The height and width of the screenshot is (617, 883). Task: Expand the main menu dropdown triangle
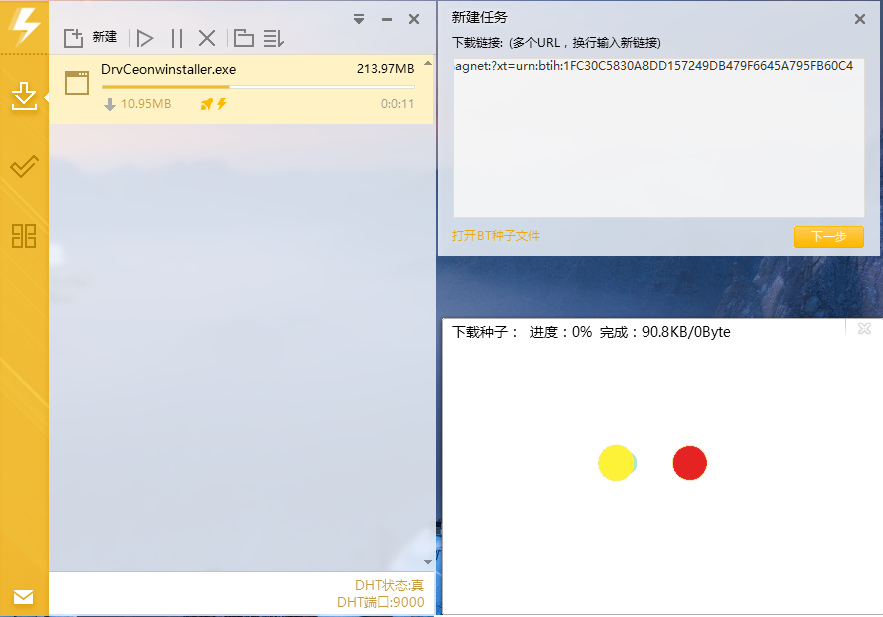359,19
